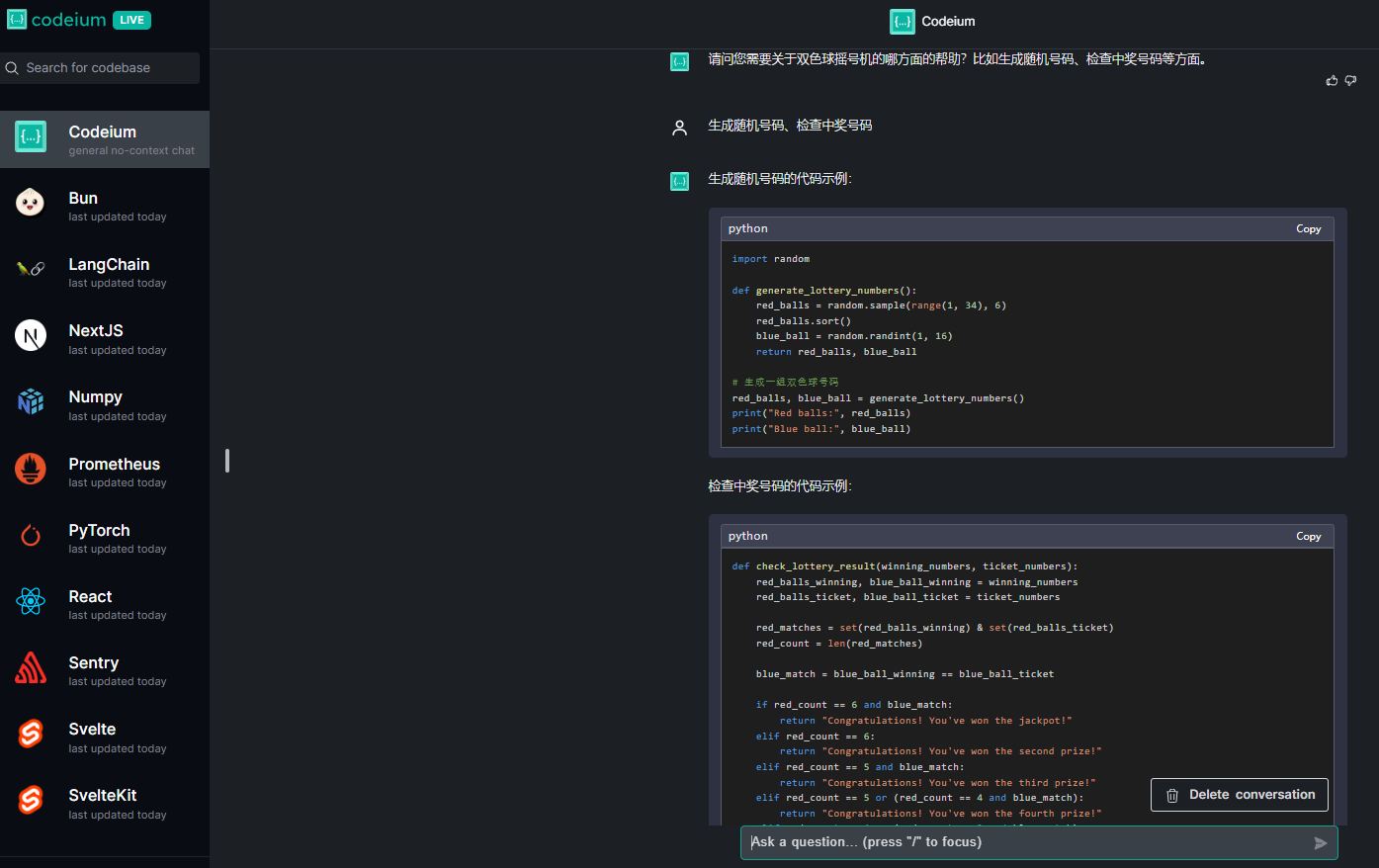Open the Numpy codebase chat
The height and width of the screenshot is (868, 1379).
(x=105, y=404)
